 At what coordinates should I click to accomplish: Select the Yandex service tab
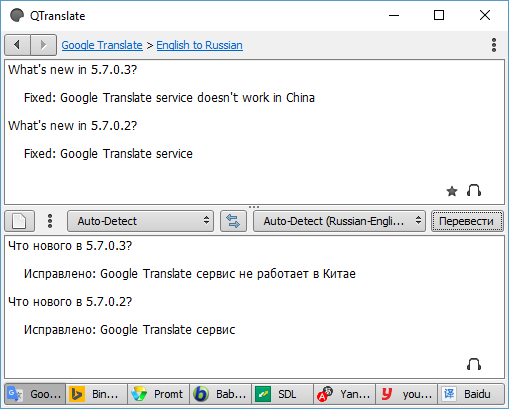[x=345, y=394]
